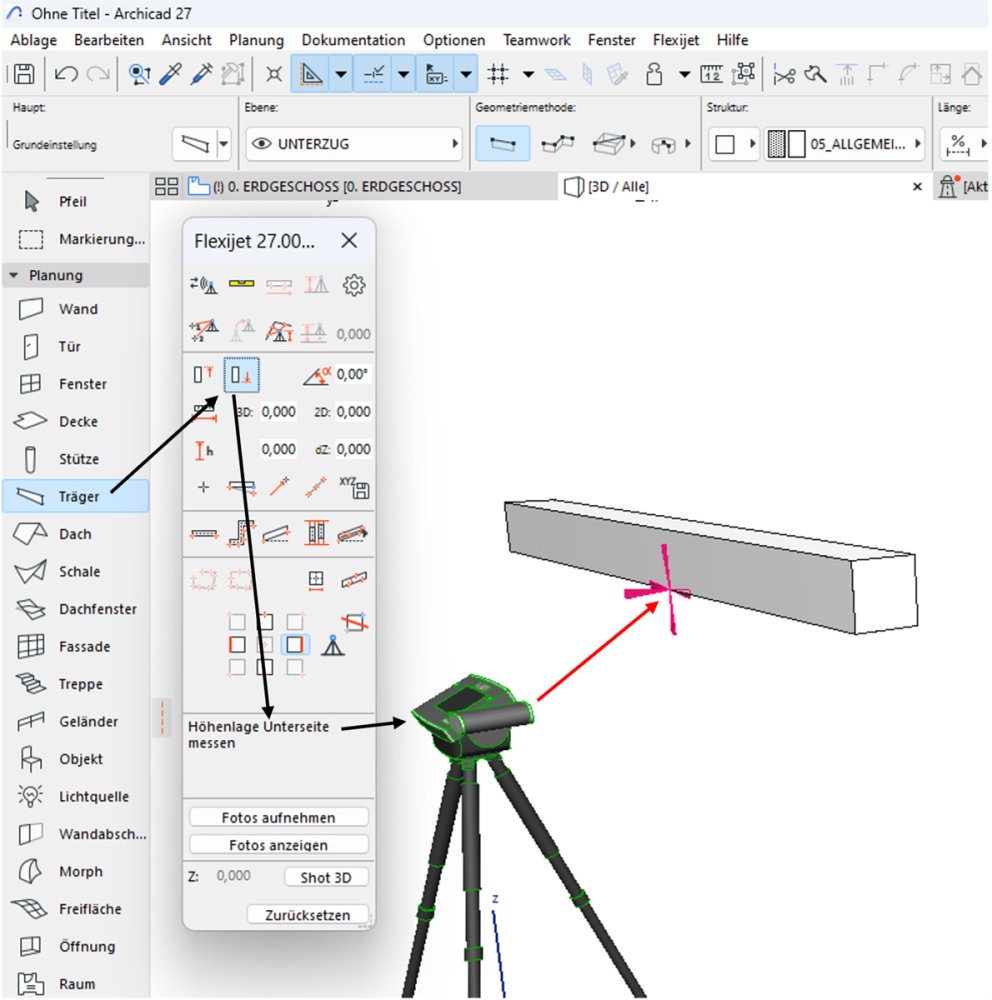The image size is (992, 1000).
Task: Select the Treppe tool in the toolbox
Action: [x=76, y=684]
